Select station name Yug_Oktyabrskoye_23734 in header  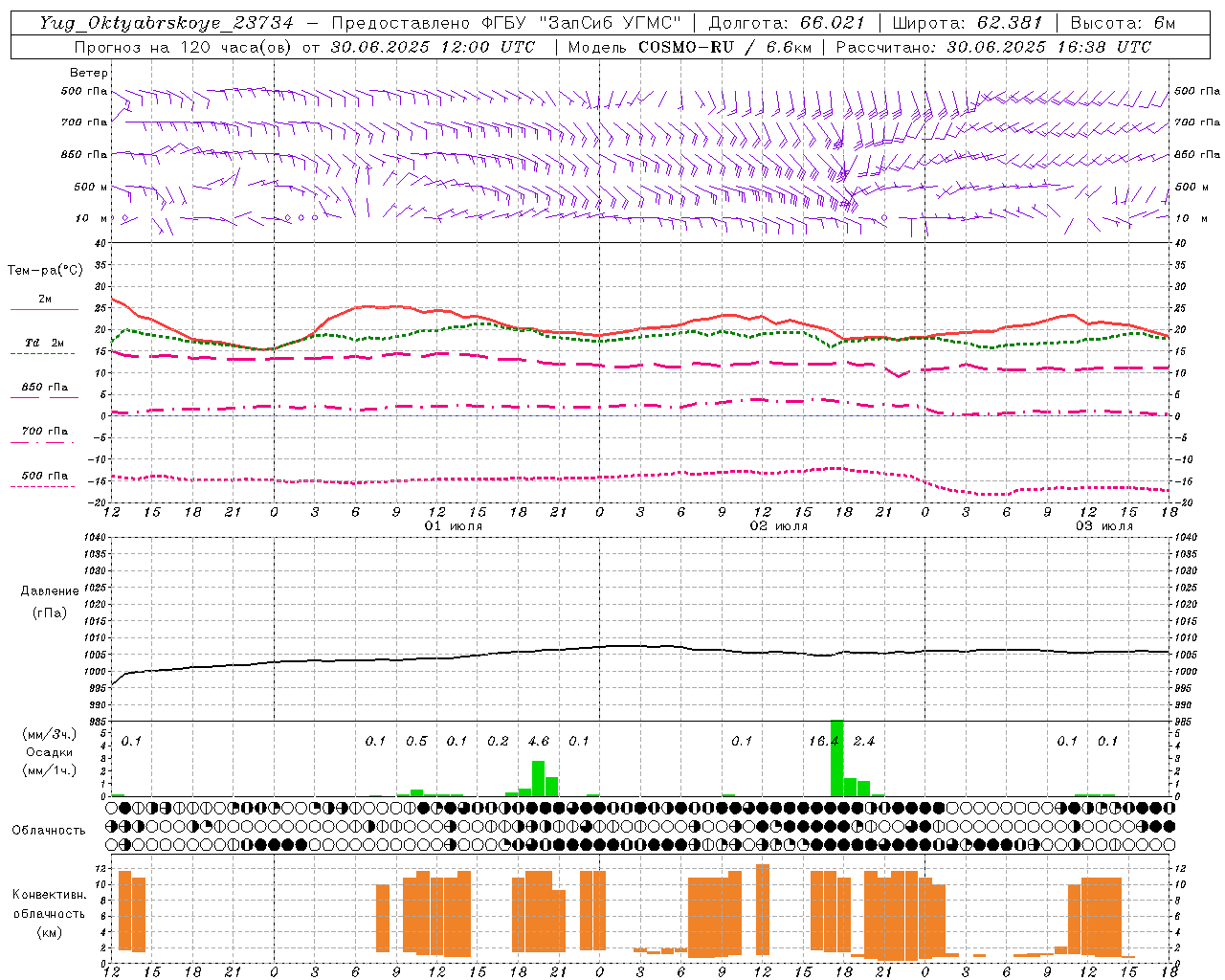coord(167,23)
